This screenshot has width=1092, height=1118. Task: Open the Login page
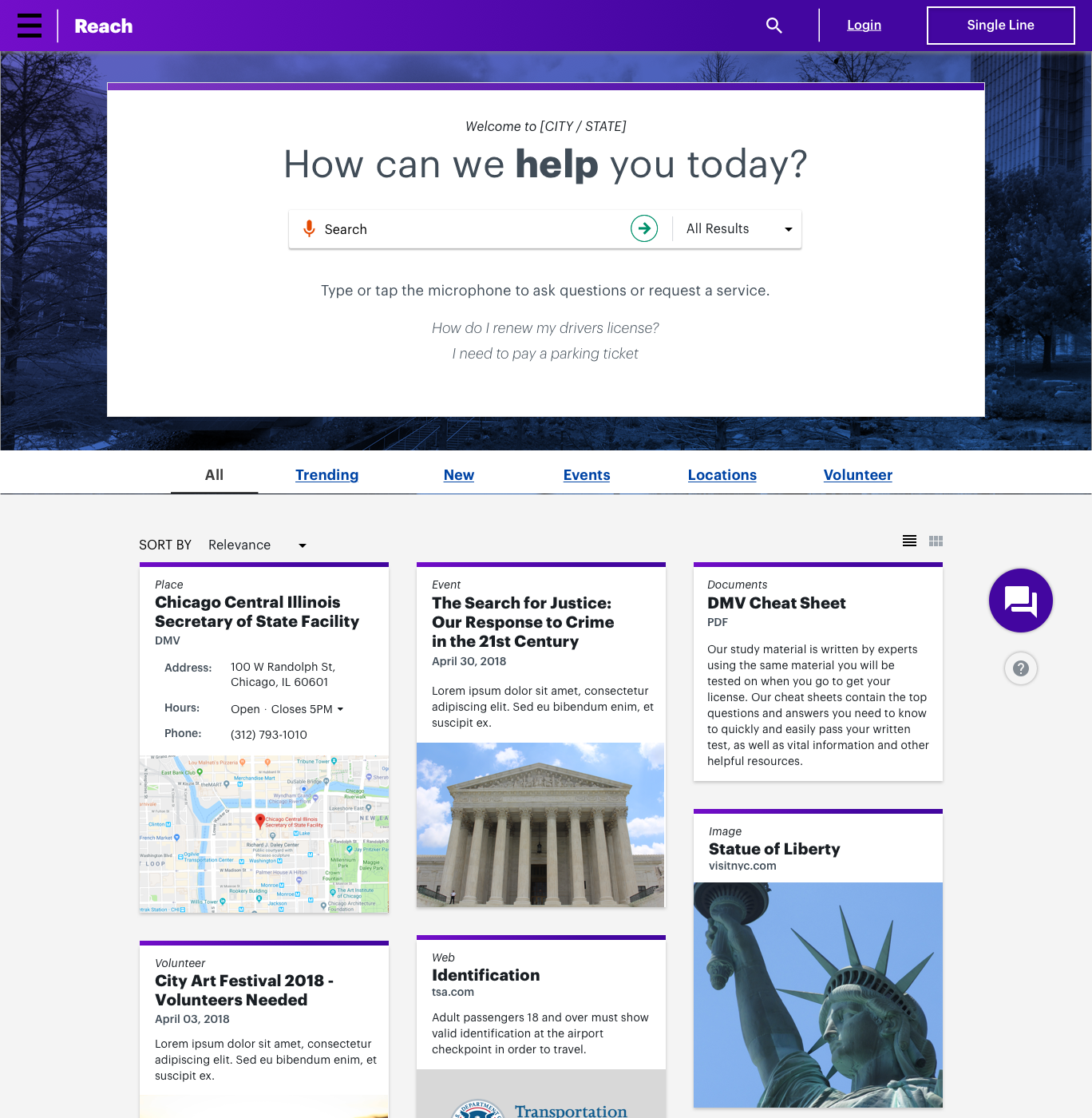tap(864, 25)
